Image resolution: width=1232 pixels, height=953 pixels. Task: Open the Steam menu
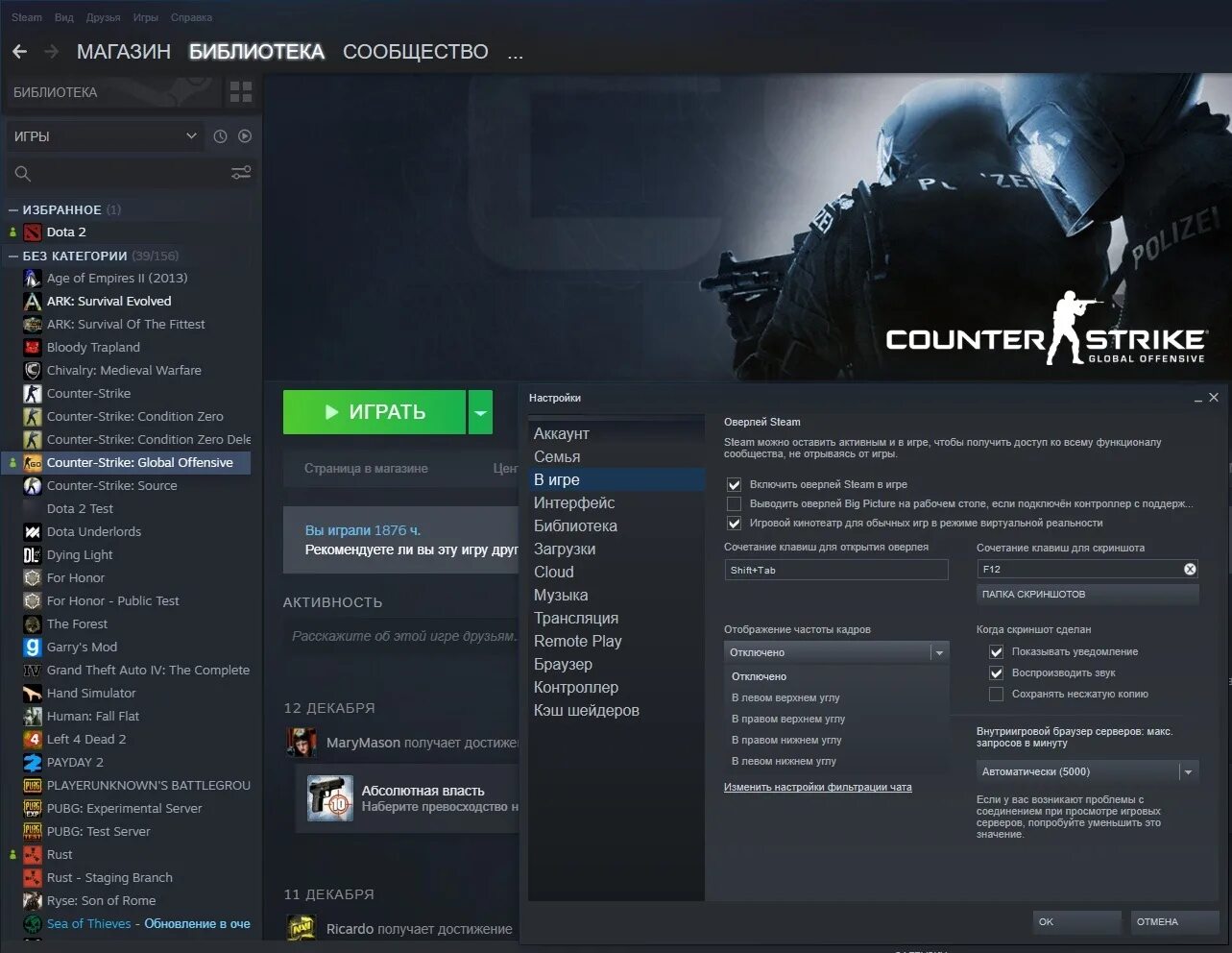coord(27,17)
